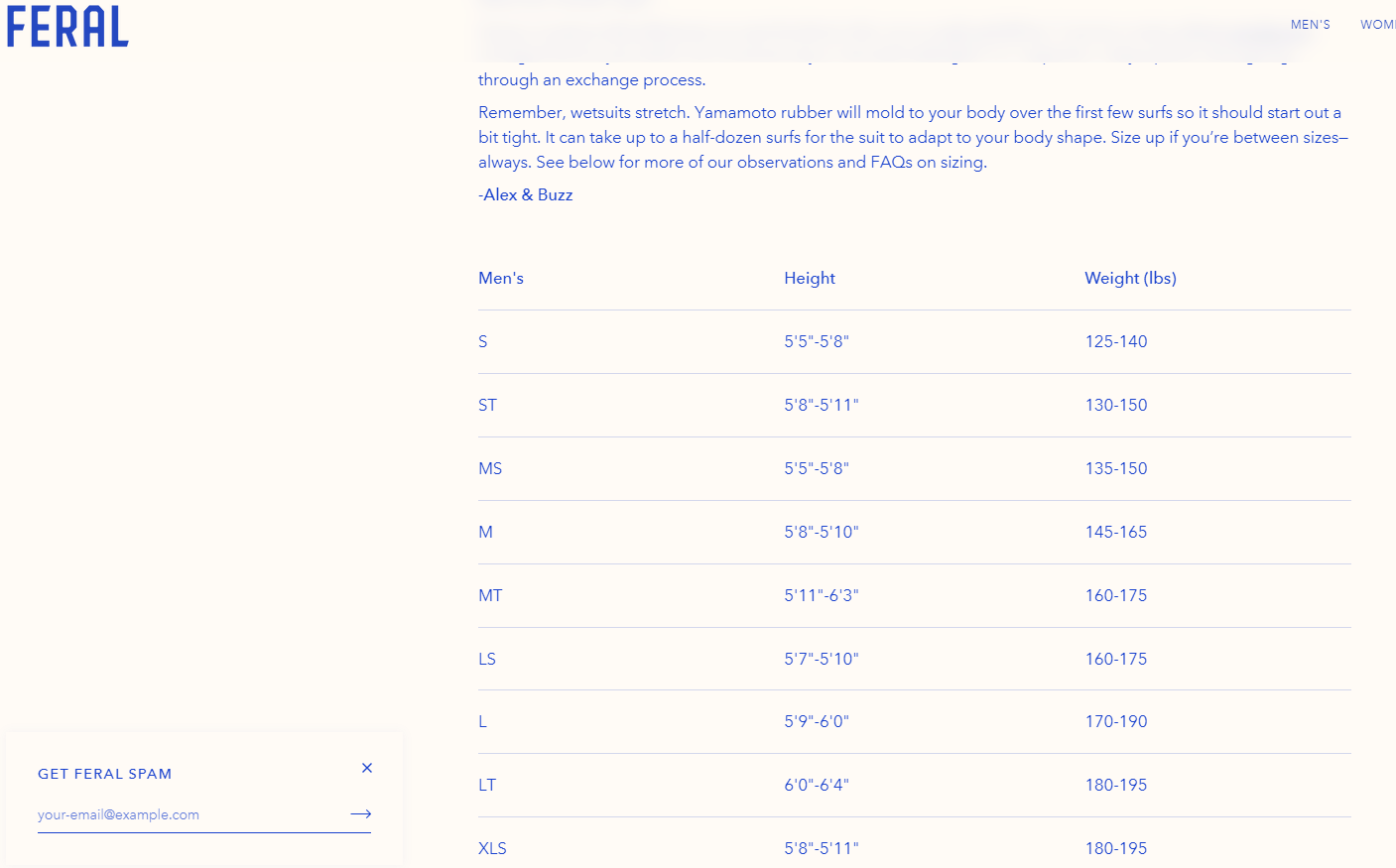Click the 5'9"-6'0" height for size L
1396x868 pixels.
(817, 721)
